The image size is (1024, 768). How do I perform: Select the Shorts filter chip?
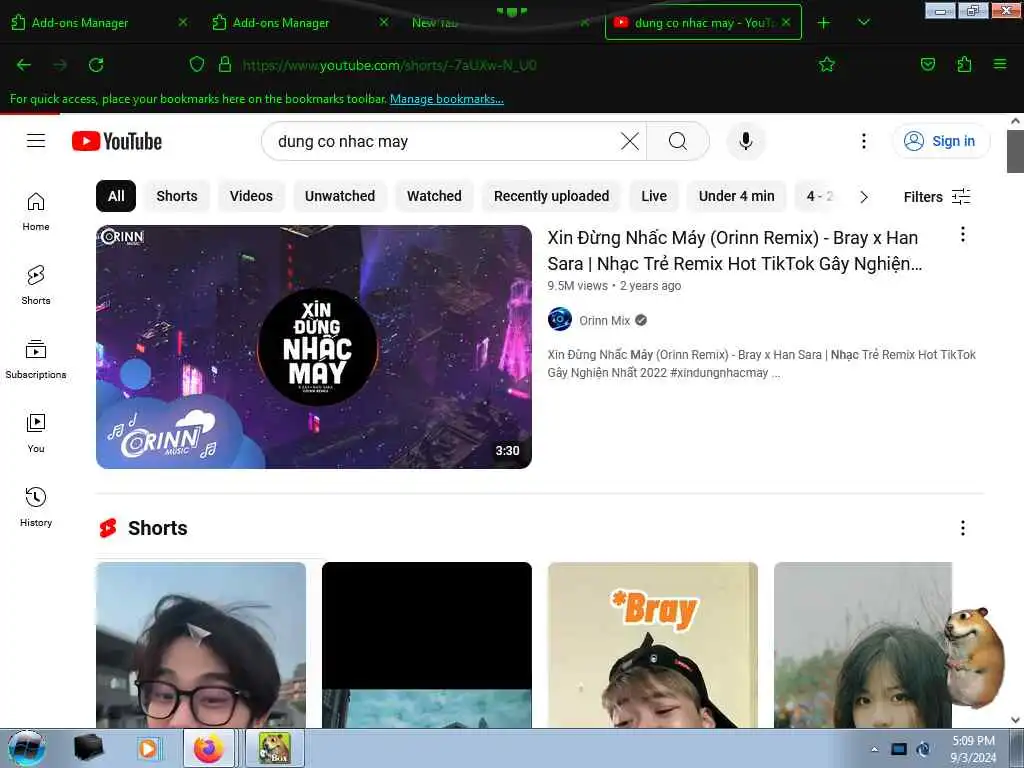tap(177, 196)
